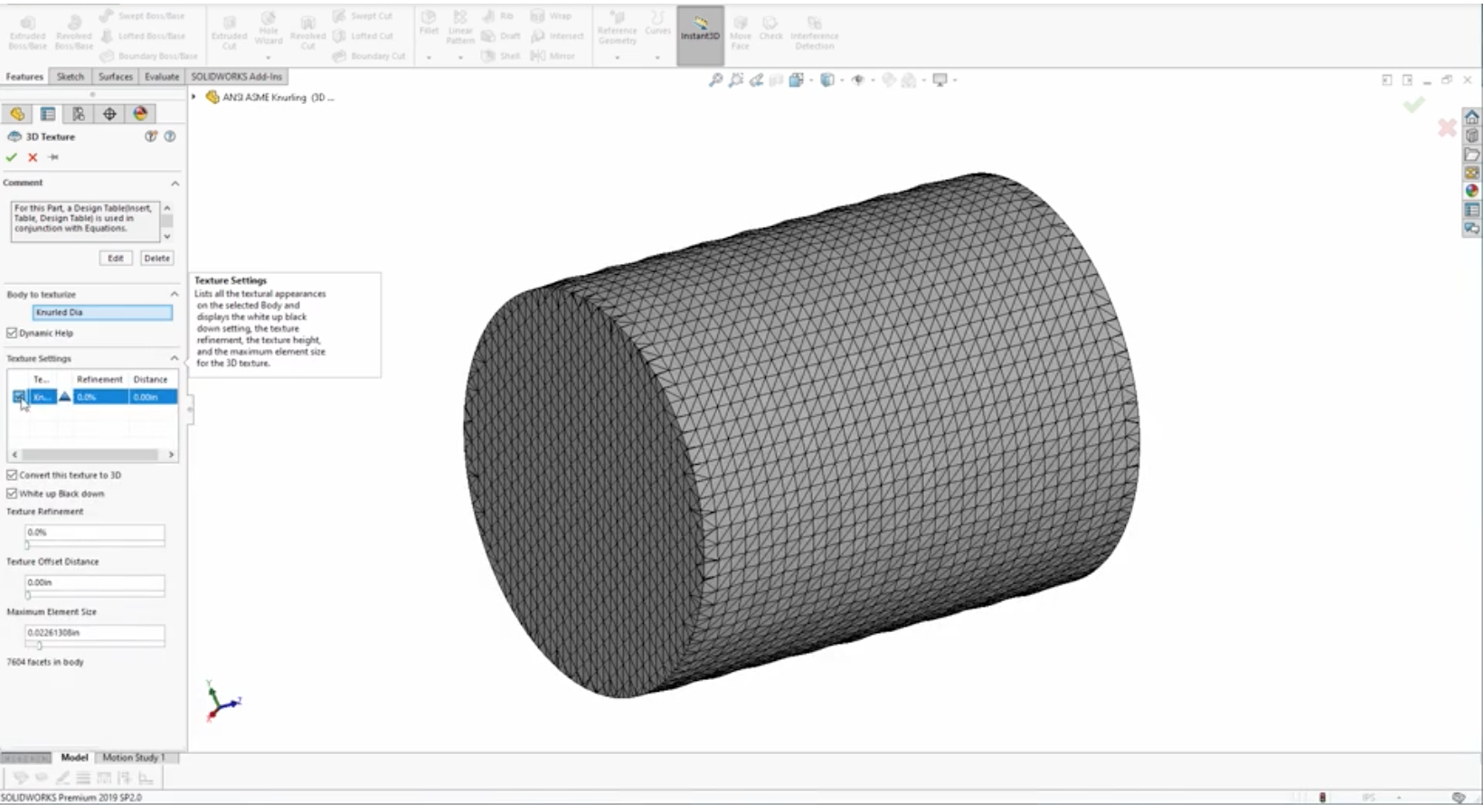This screenshot has width=1483, height=812.
Task: Pin the 3D Texture PropertyManager open
Action: point(53,157)
